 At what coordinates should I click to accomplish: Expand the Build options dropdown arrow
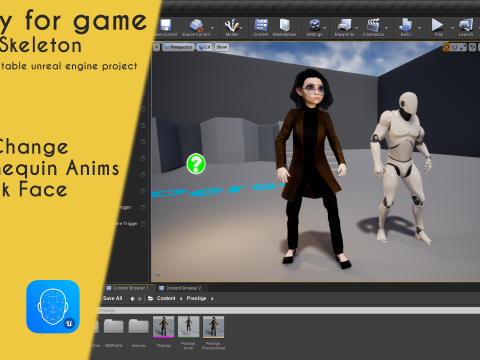click(x=419, y=28)
